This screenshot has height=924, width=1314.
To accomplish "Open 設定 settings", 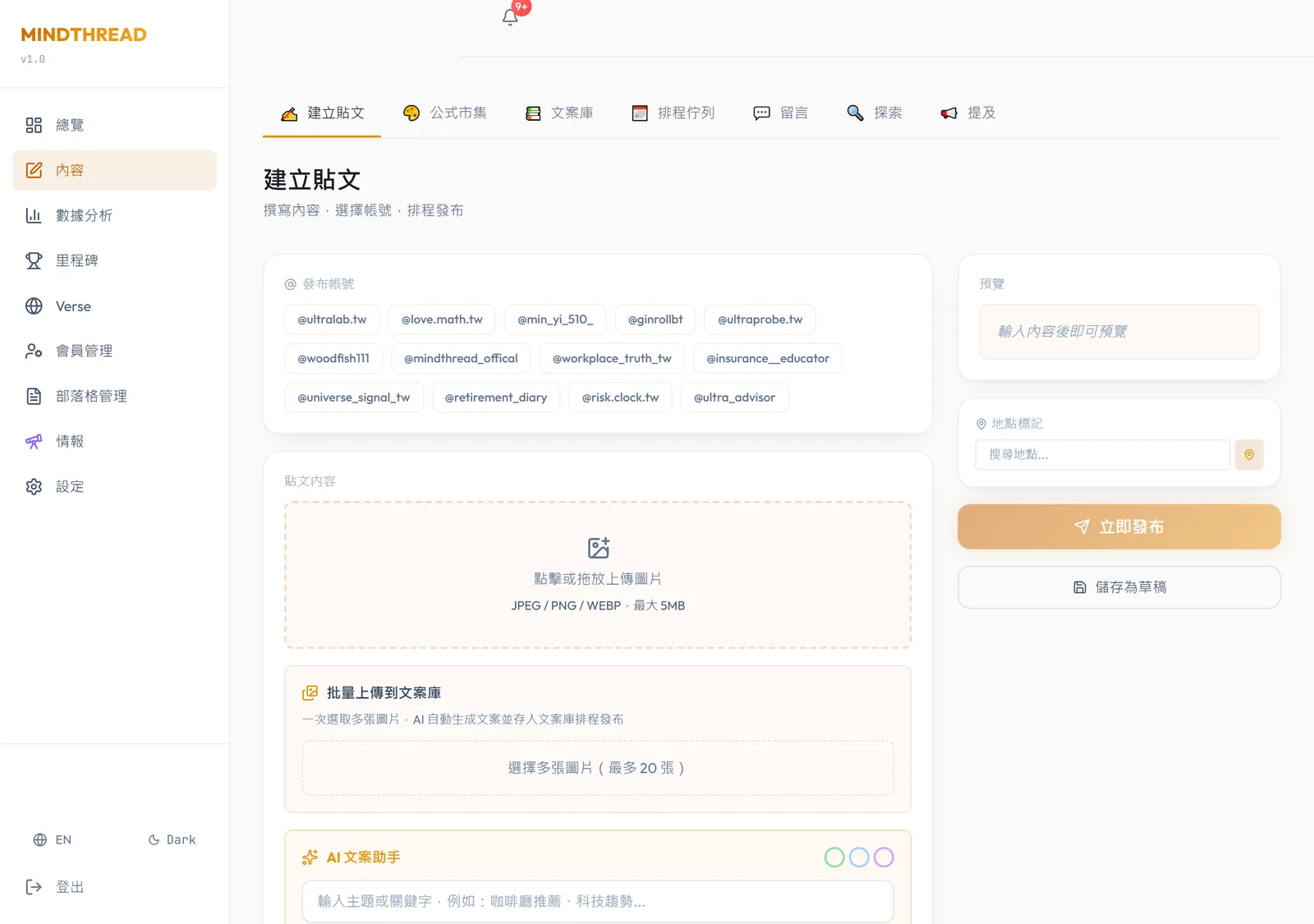I will click(114, 486).
